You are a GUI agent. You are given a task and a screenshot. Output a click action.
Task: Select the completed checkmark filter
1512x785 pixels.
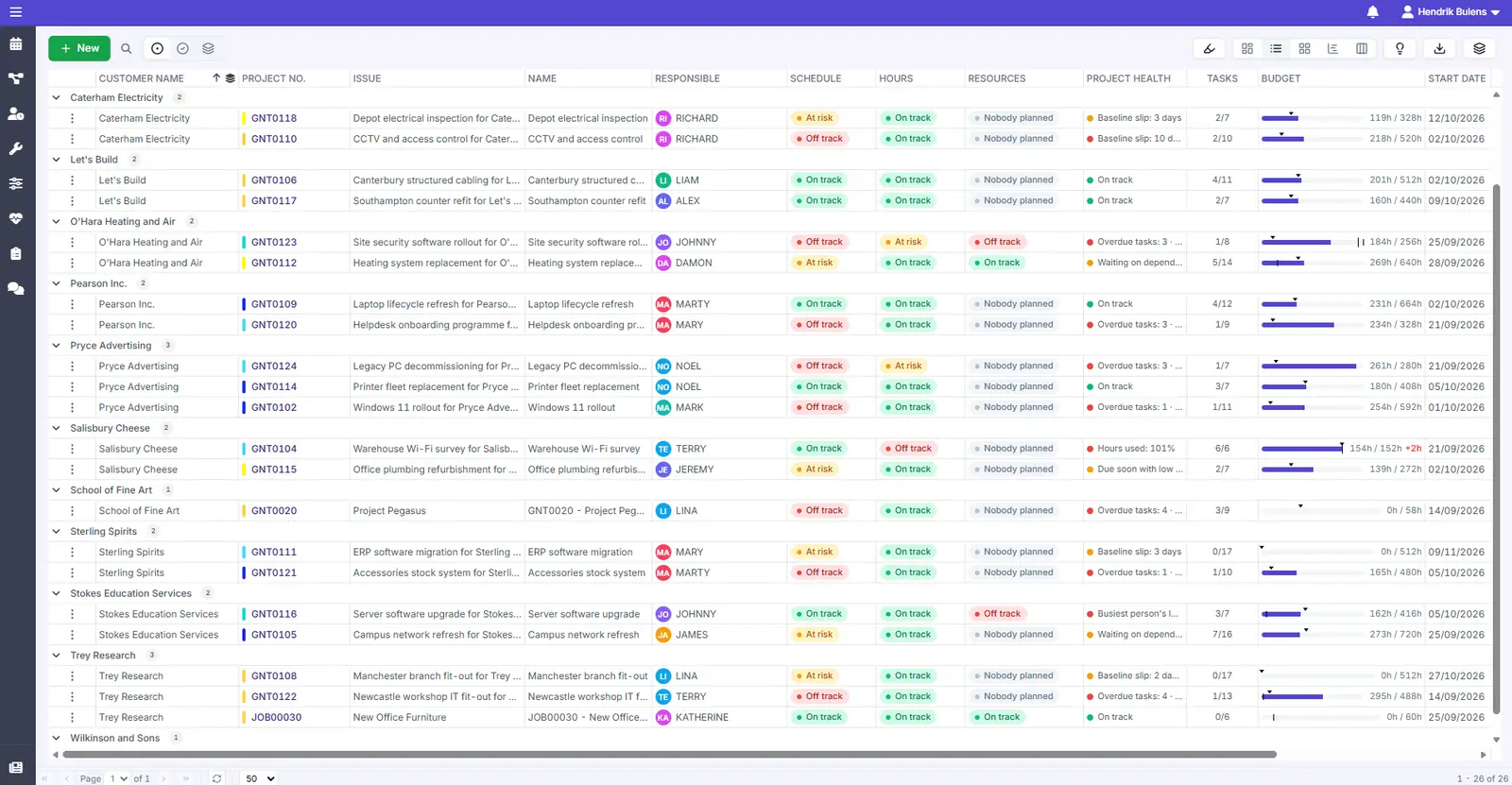tap(182, 48)
